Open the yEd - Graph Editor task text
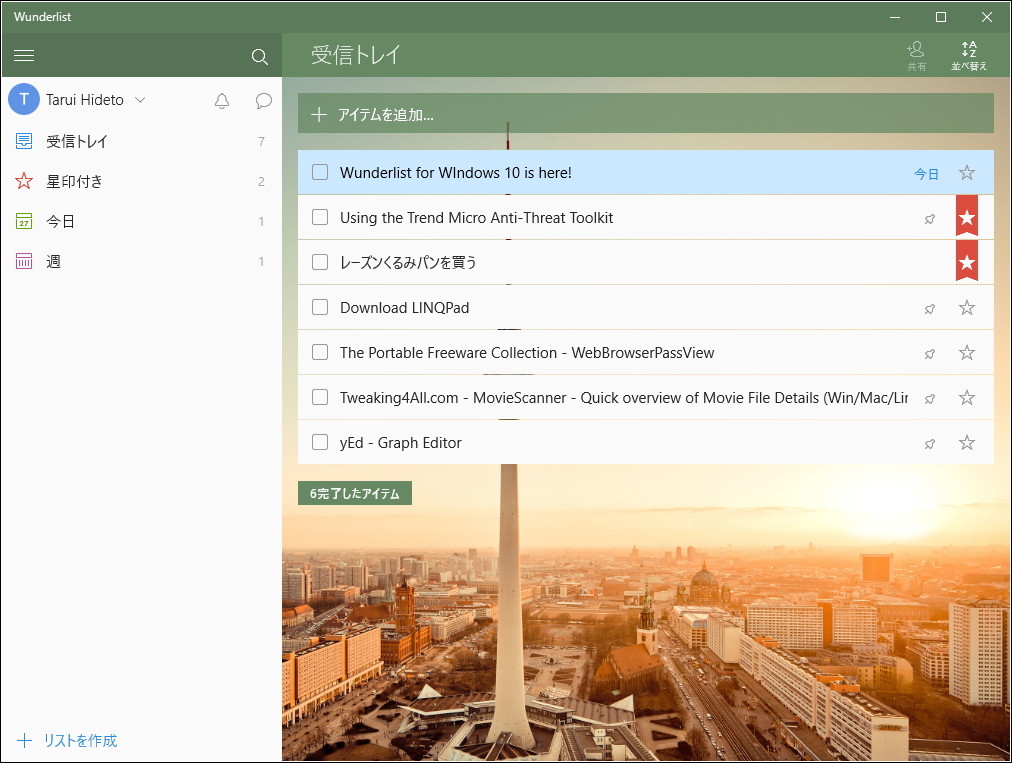Viewport: 1012px width, 763px height. (401, 443)
